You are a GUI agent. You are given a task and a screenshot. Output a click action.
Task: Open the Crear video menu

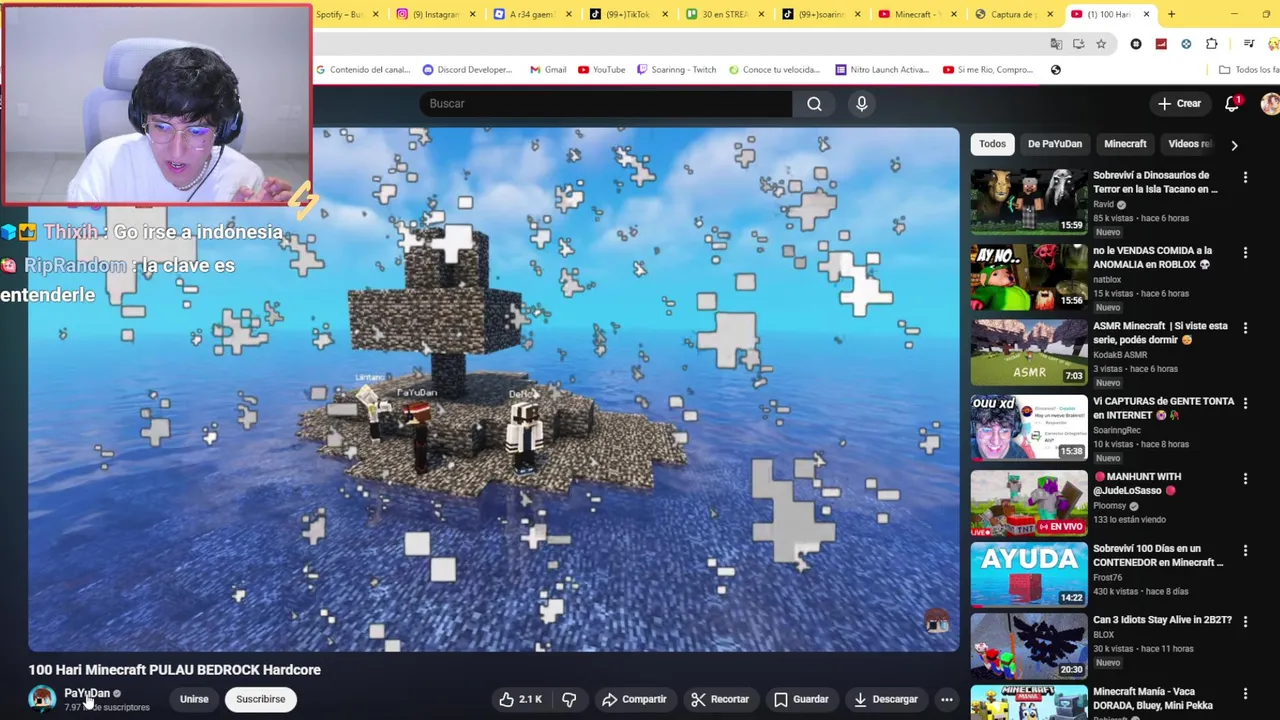point(1180,104)
